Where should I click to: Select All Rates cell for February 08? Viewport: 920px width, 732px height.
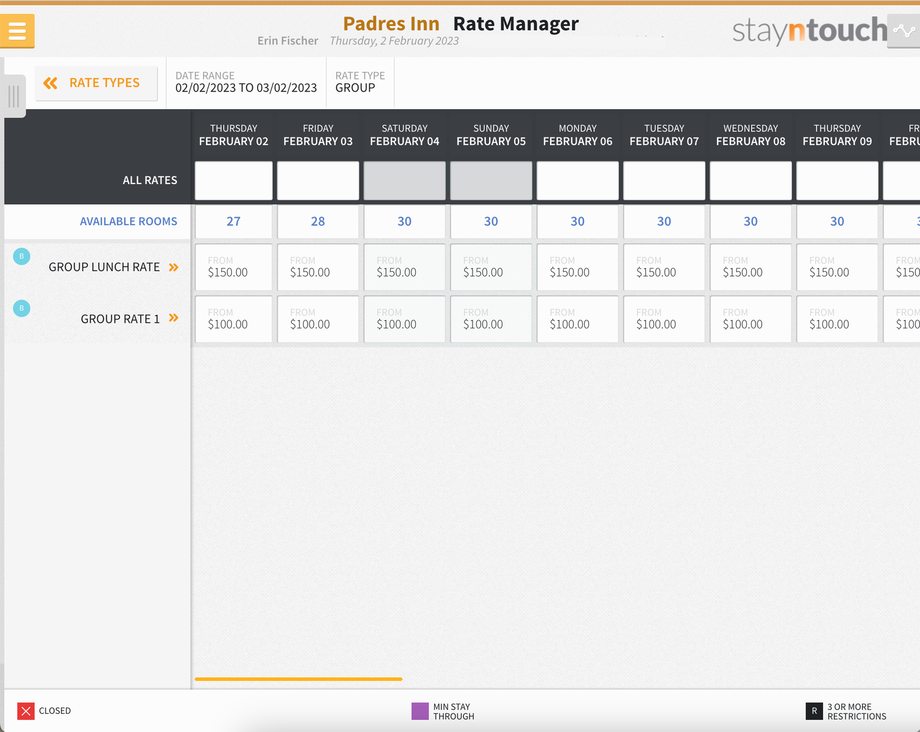(x=750, y=181)
